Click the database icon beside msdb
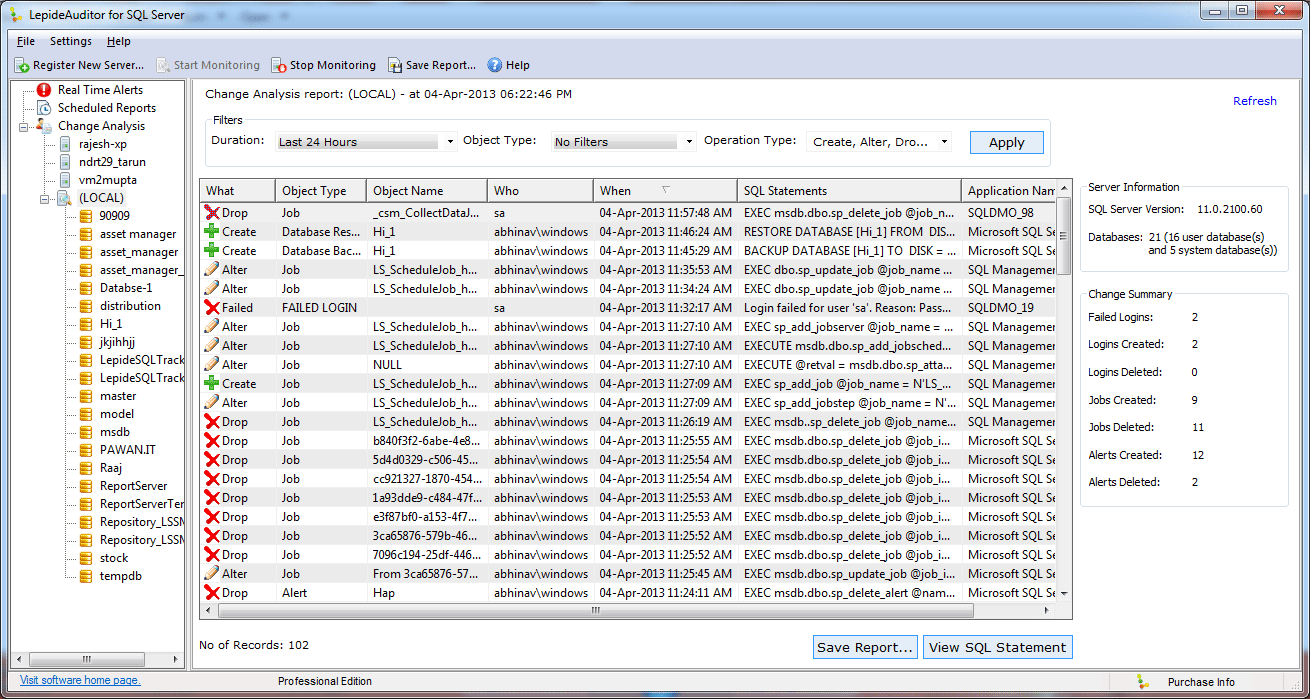Viewport: 1310px width, 699px height. 86,432
